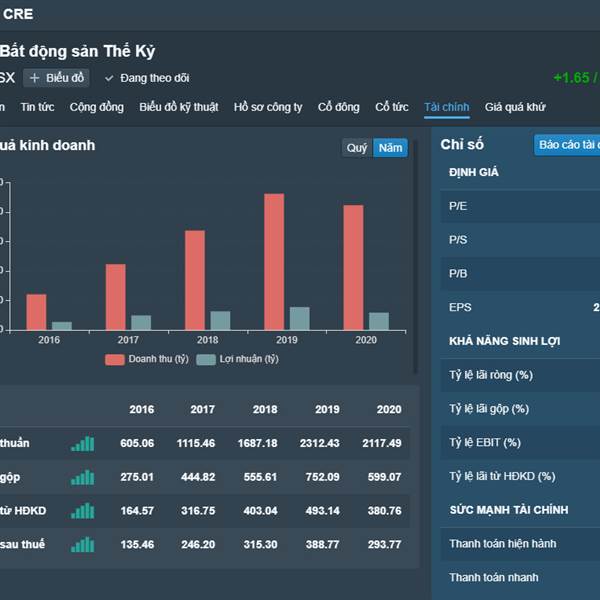Click cell value 388.77
Image resolution: width=600 pixels, height=600 pixels.
click(x=322, y=545)
